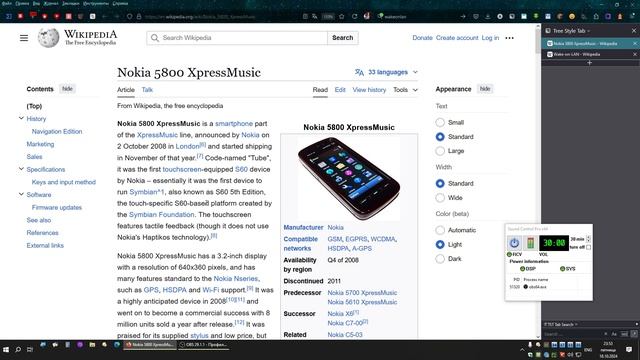Switch to the Article tab
The height and width of the screenshot is (360, 640).
click(126, 90)
